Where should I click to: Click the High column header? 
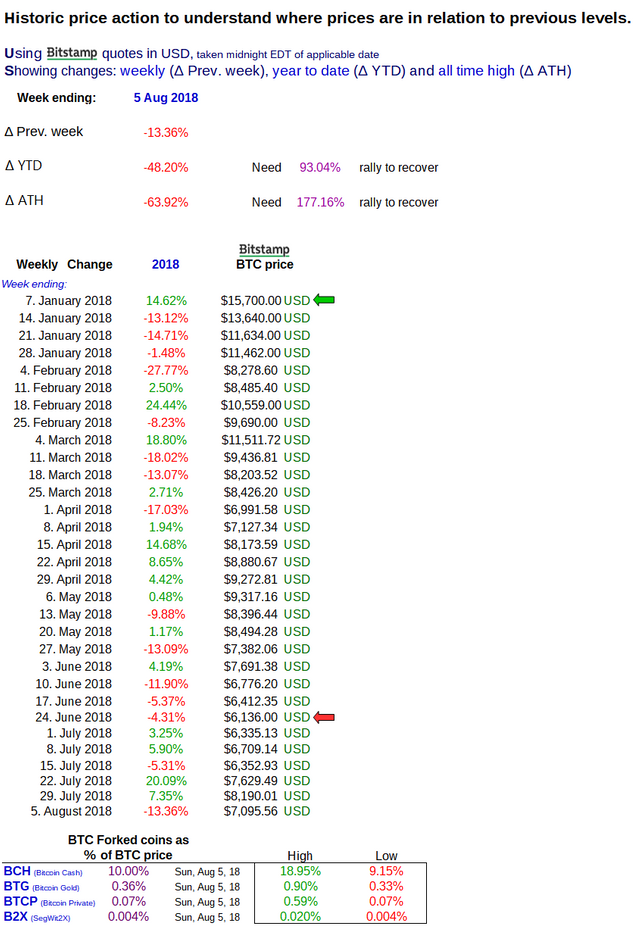point(300,856)
